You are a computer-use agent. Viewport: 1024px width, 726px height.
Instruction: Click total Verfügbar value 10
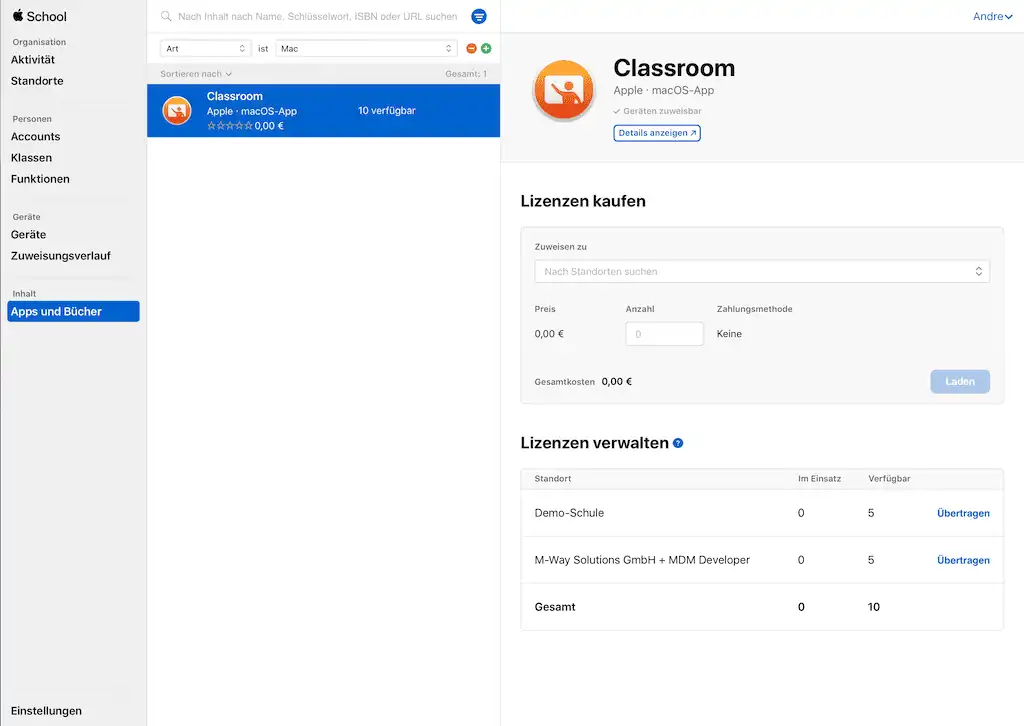point(873,607)
